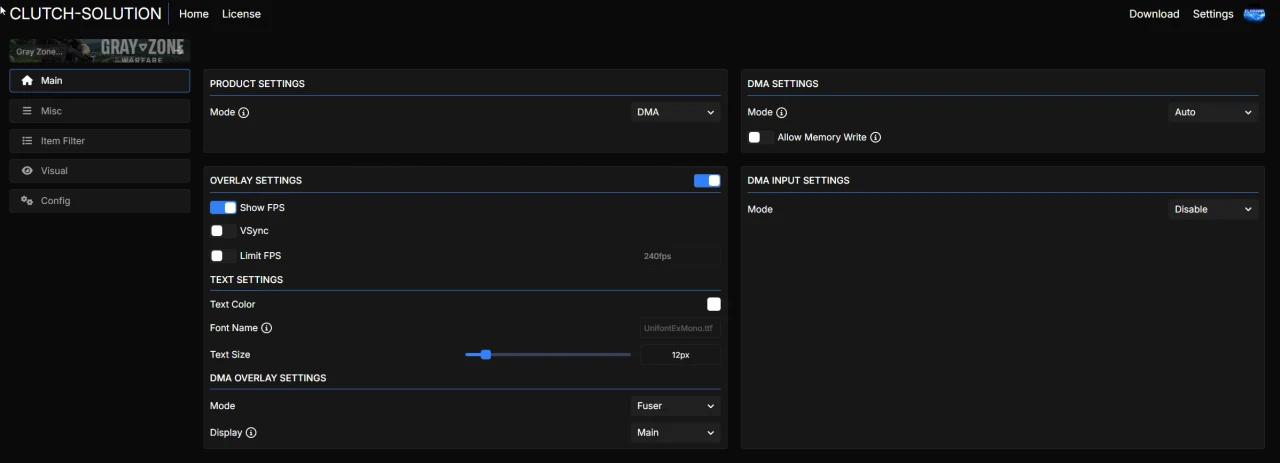Switch to the Main sidebar tab
This screenshot has width=1280, height=463.
click(100, 81)
